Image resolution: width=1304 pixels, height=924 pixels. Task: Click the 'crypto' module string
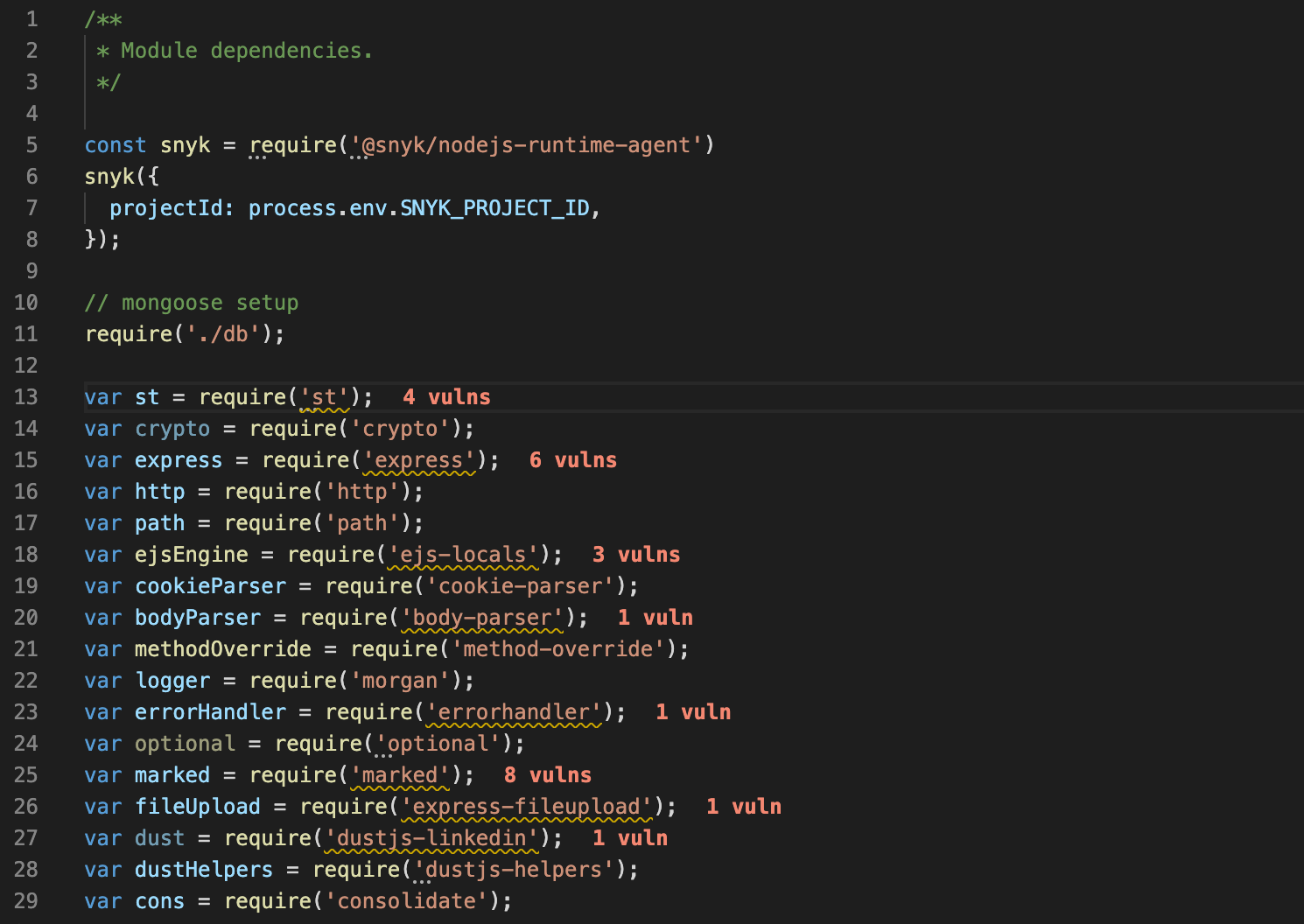400,429
